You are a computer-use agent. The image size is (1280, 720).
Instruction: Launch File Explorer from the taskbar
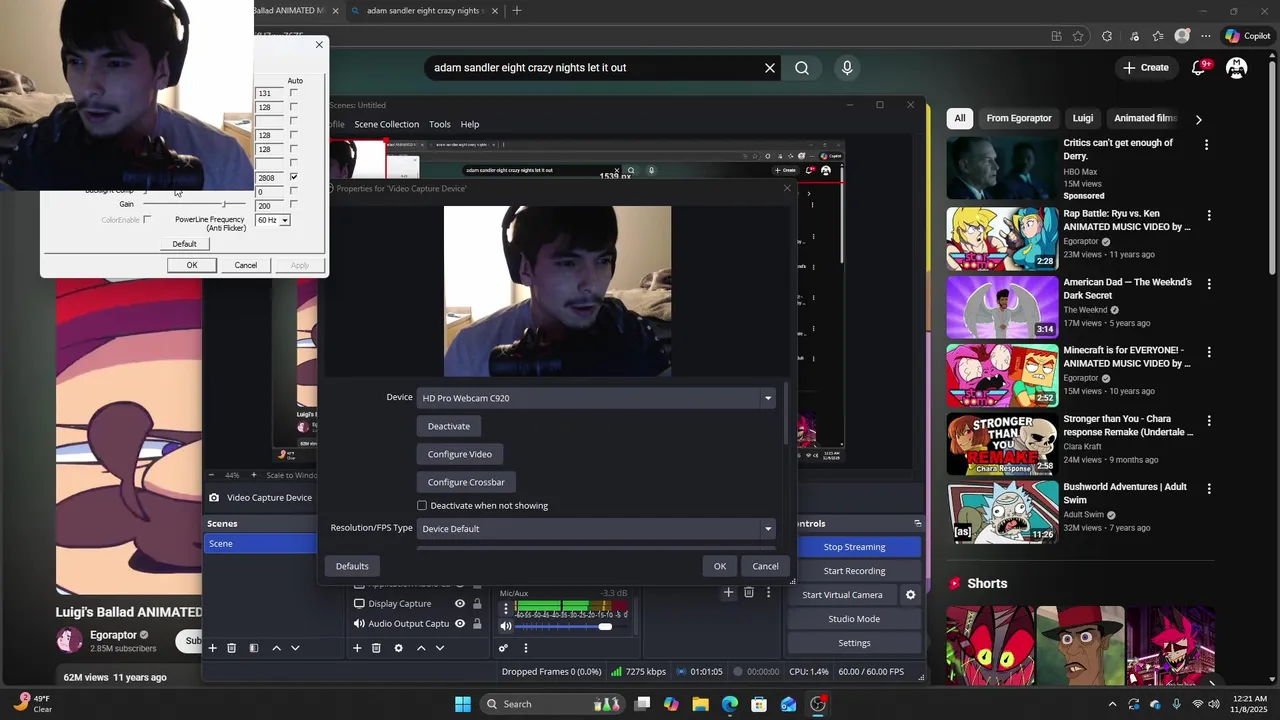point(700,704)
